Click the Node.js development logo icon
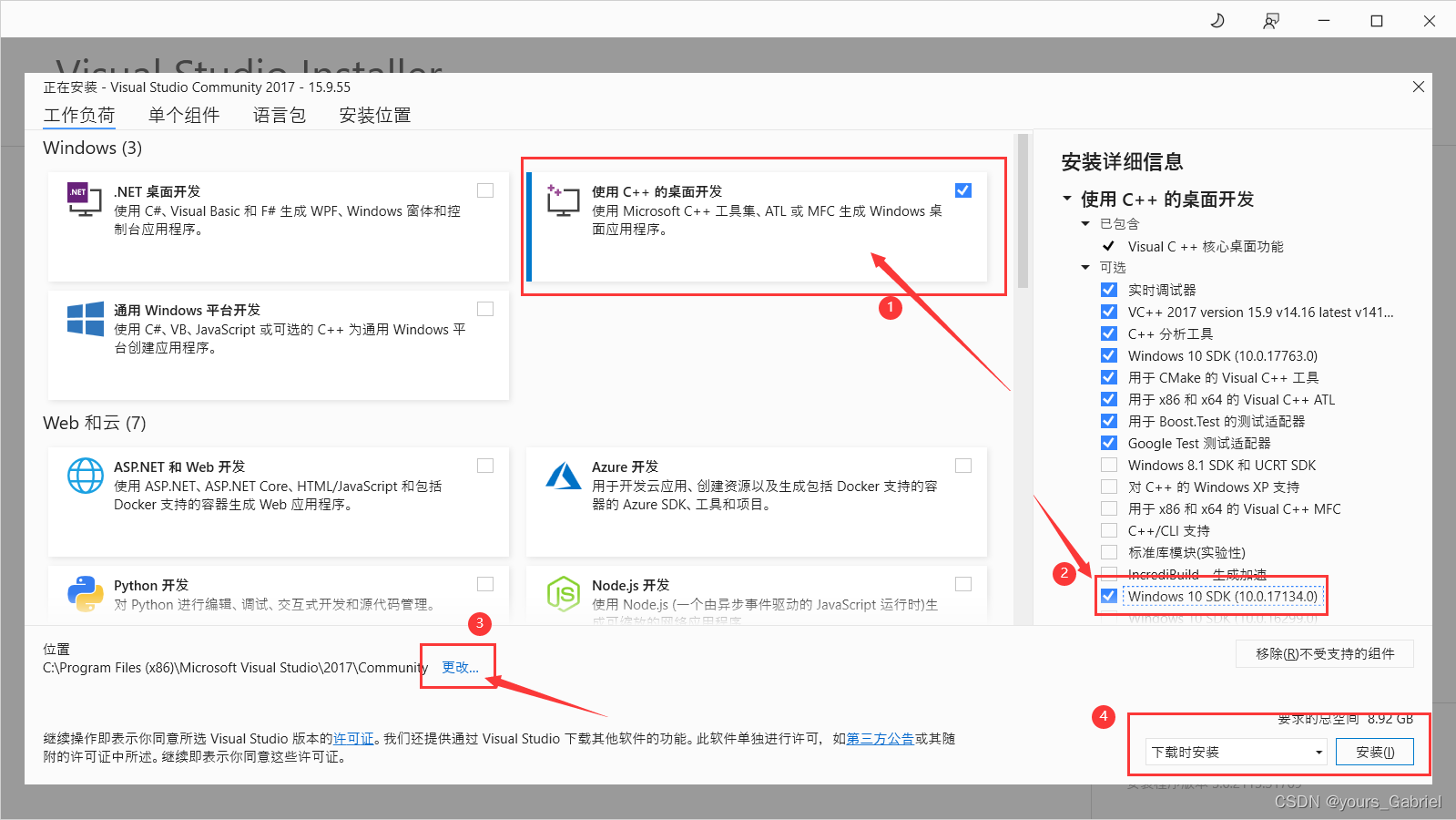The height and width of the screenshot is (820, 1456). pyautogui.click(x=564, y=594)
